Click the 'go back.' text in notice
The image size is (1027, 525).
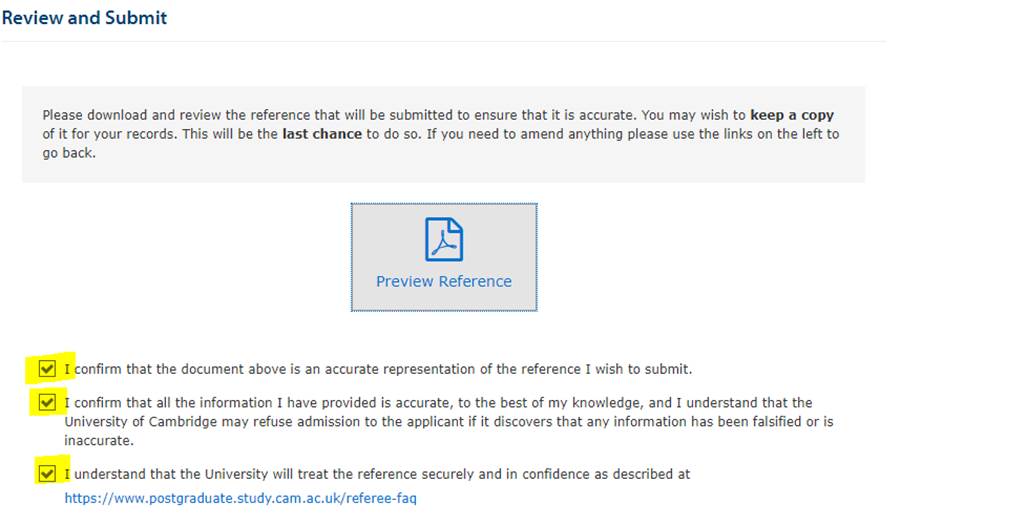(x=69, y=153)
